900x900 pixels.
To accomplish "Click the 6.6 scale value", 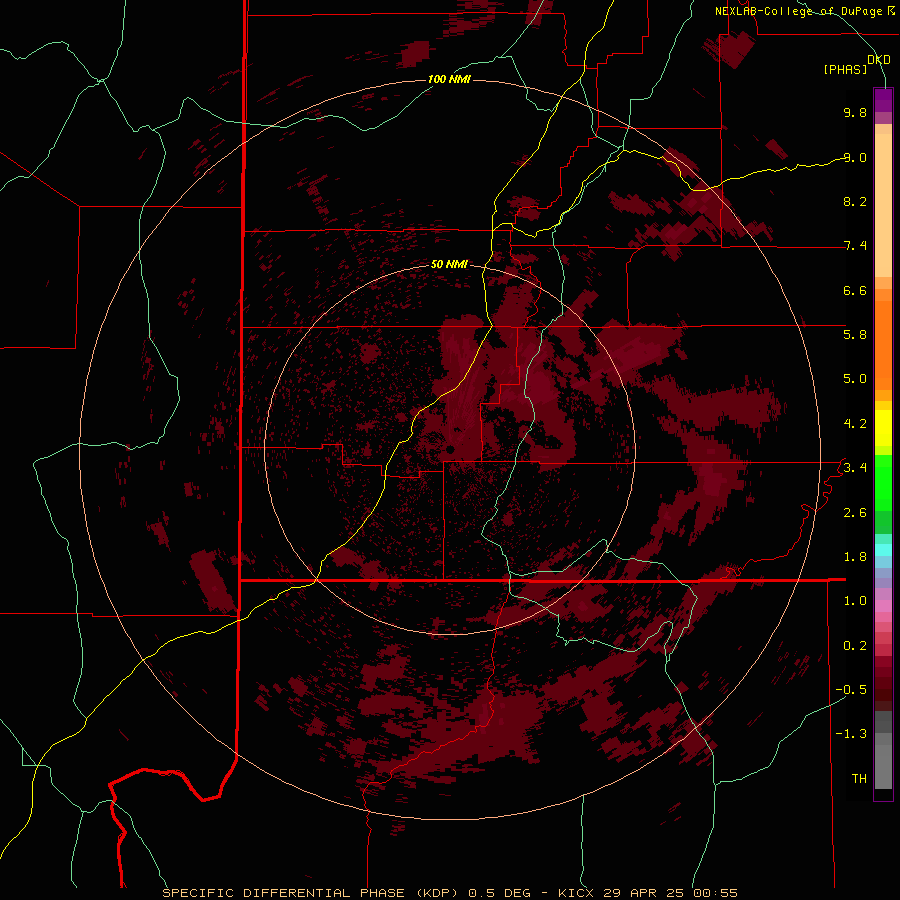I will click(855, 290).
